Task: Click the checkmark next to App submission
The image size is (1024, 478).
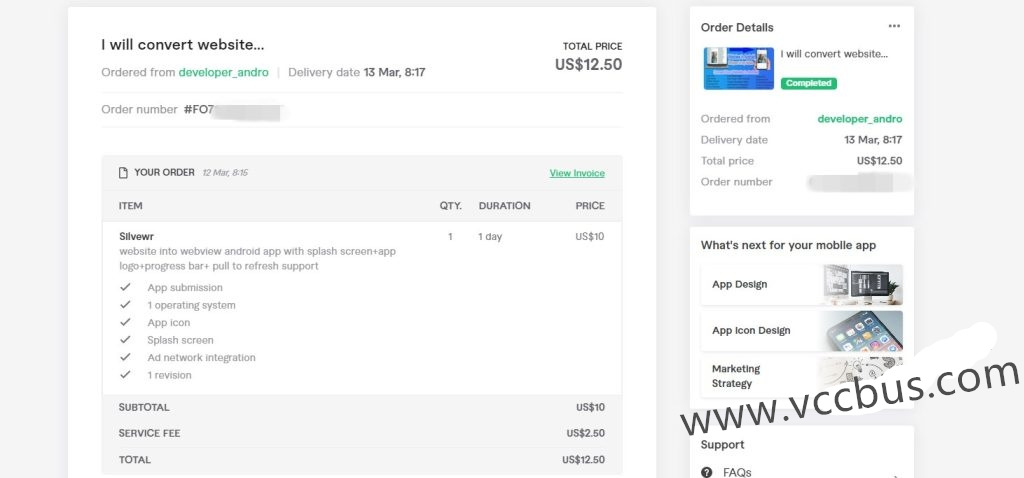Action: pyautogui.click(x=126, y=288)
